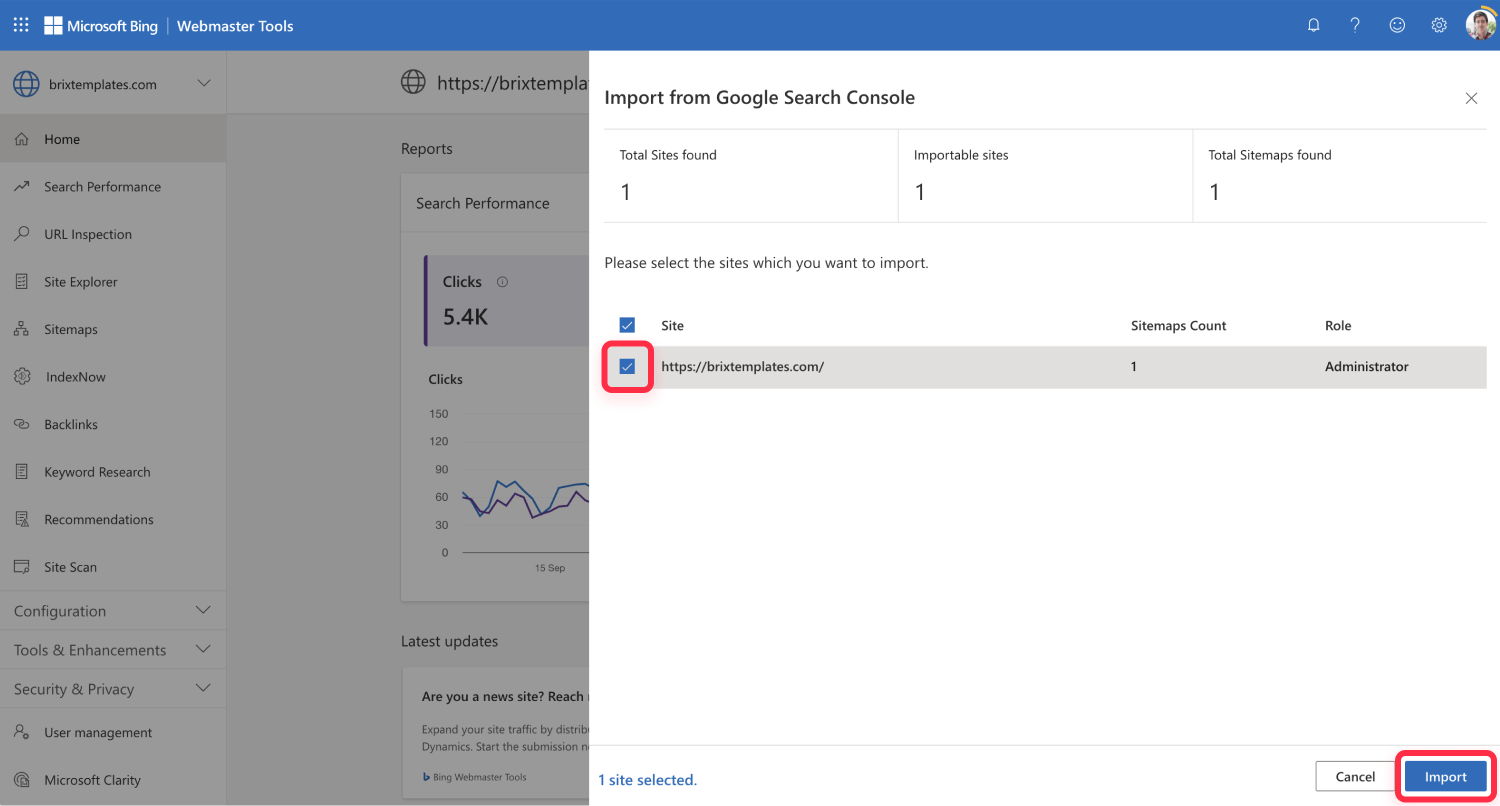Image resolution: width=1500 pixels, height=806 pixels.
Task: Click the https://brixtemplates.com/ site cell
Action: tap(742, 367)
